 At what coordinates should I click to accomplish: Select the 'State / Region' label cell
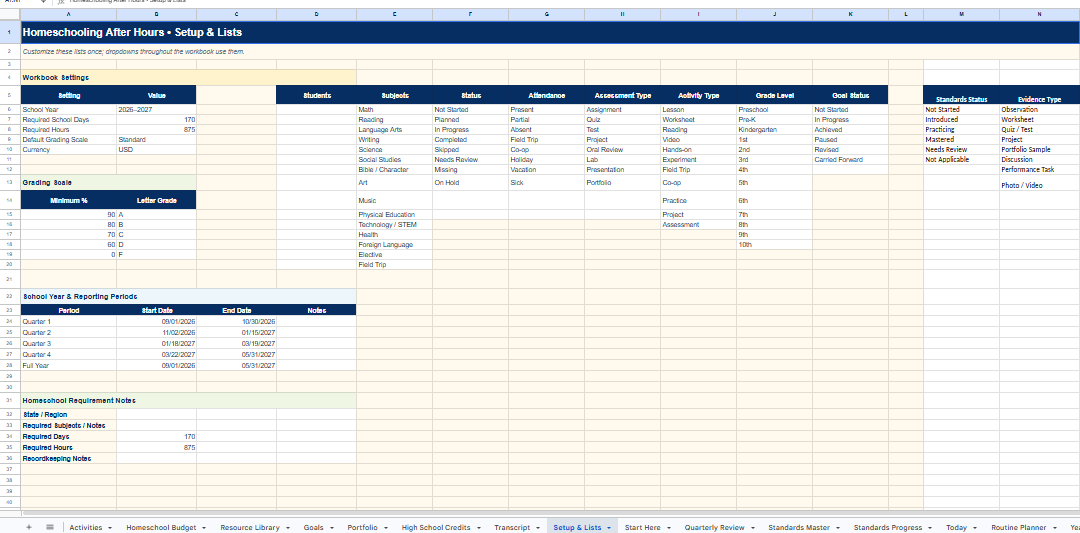69,415
